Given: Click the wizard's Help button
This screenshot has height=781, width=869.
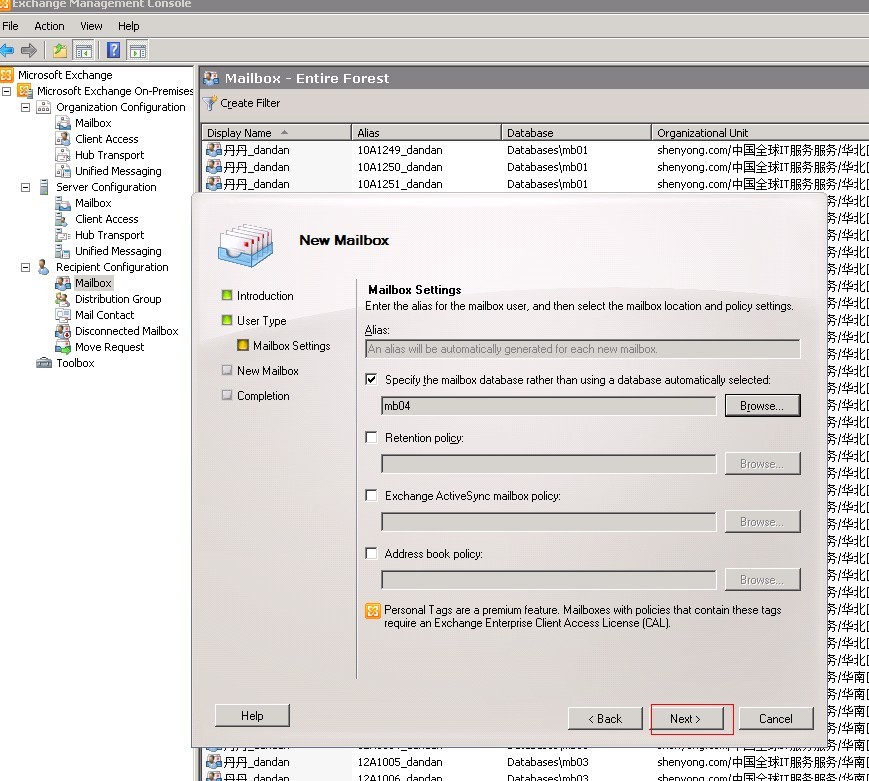Looking at the screenshot, I should (252, 716).
